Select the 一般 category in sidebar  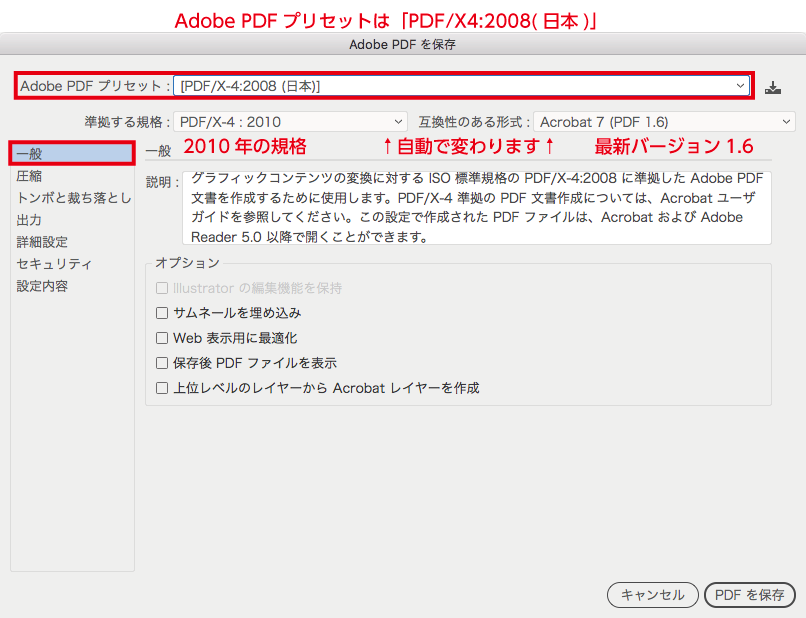click(x=72, y=154)
